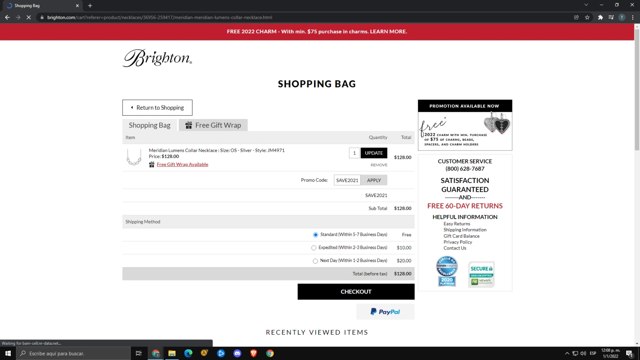Open the Shipping Information link
640x360 pixels.
[465, 230]
